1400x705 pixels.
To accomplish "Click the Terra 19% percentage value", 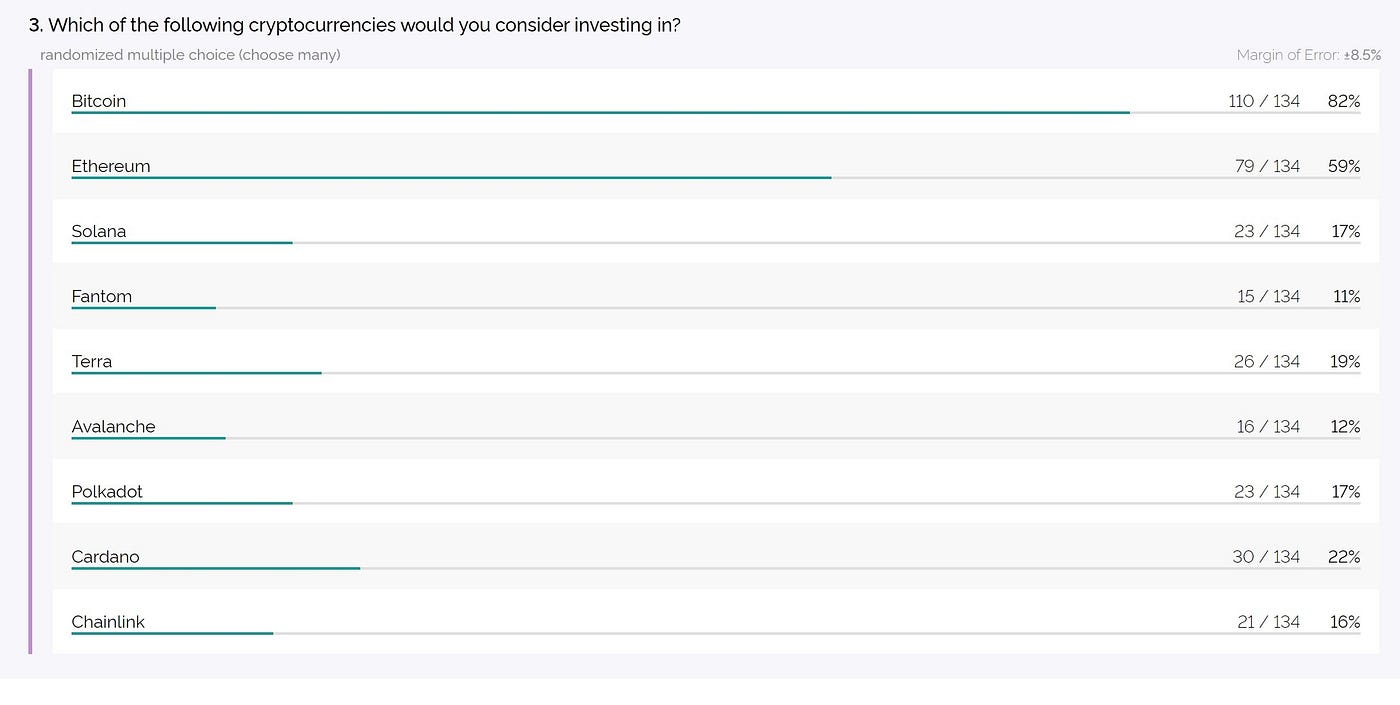I will [x=1345, y=361].
